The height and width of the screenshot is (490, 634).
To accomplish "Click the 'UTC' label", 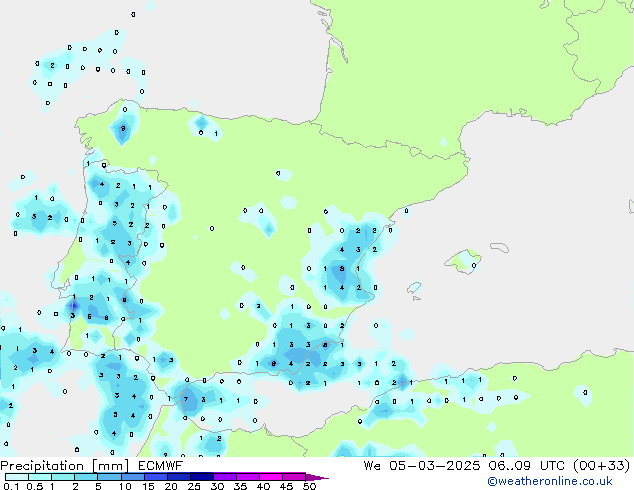I will [552, 466].
